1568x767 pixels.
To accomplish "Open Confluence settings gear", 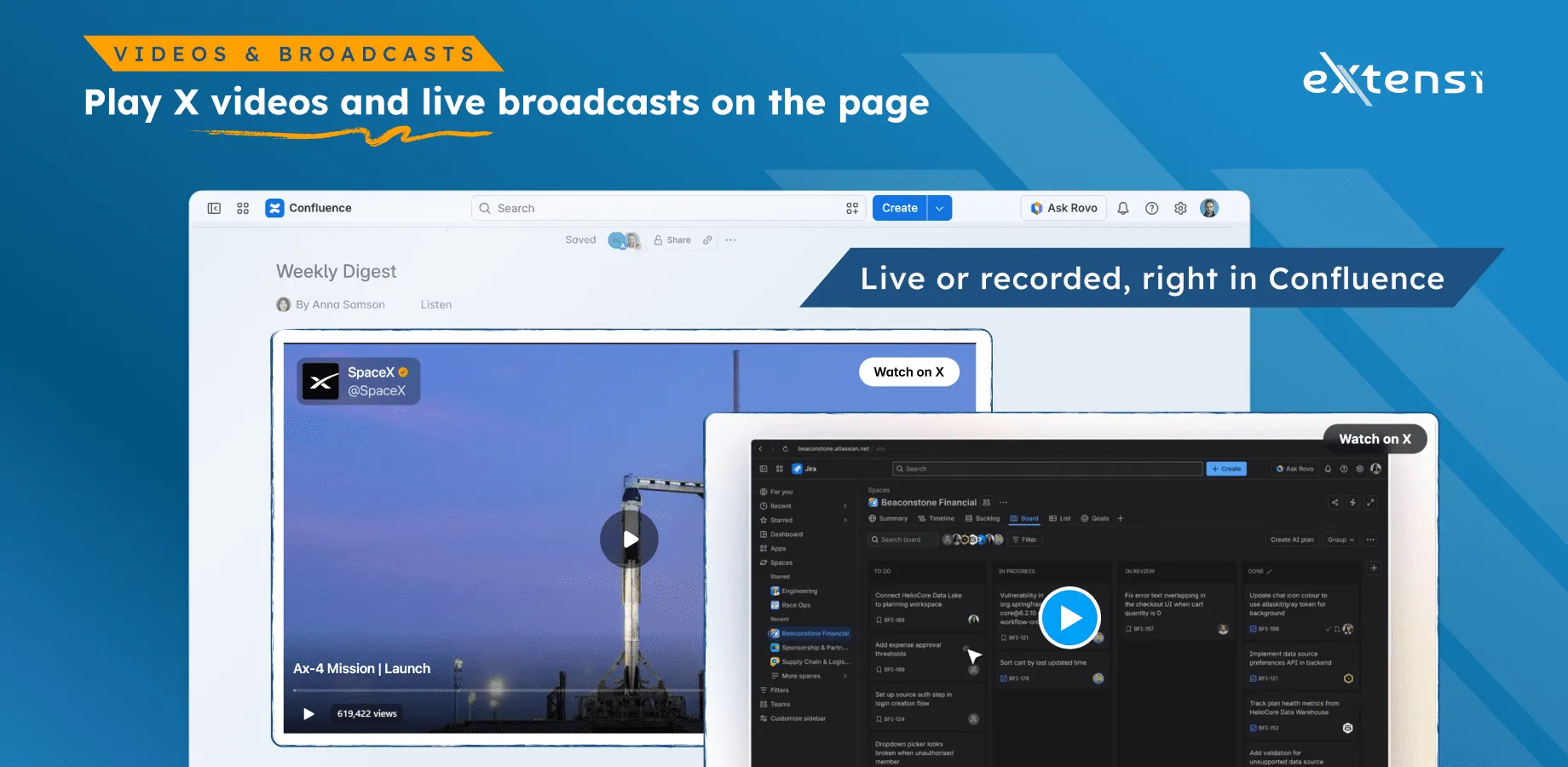I will coord(1180,208).
